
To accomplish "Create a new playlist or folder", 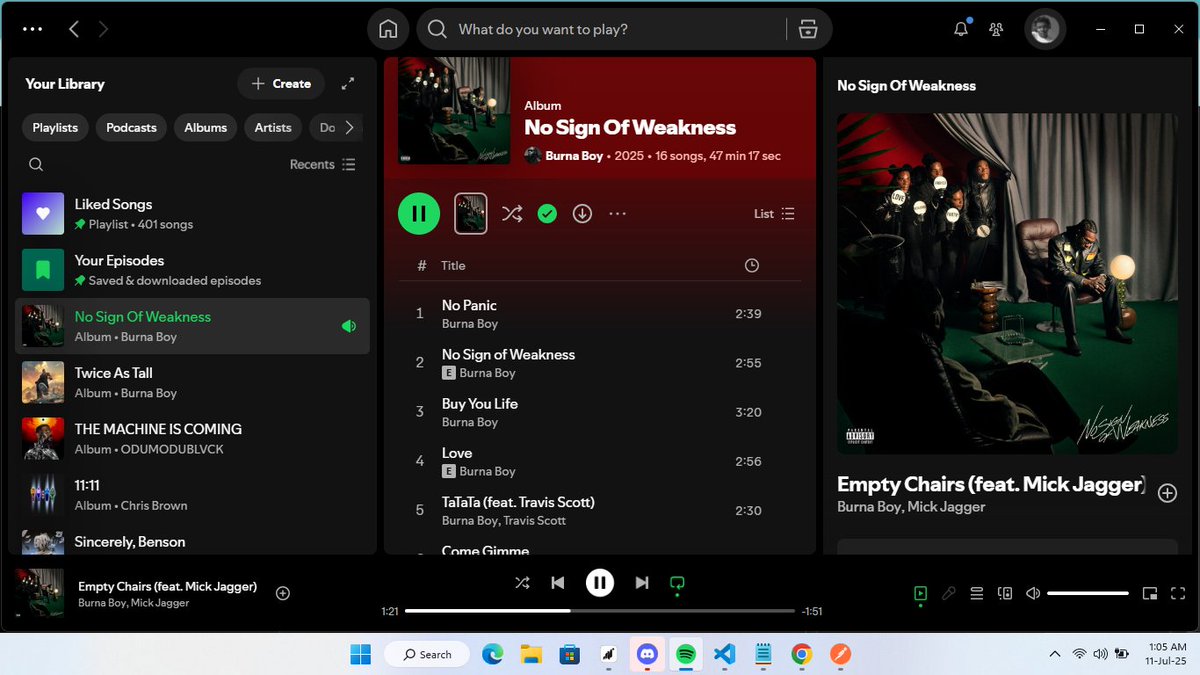I will tap(281, 84).
